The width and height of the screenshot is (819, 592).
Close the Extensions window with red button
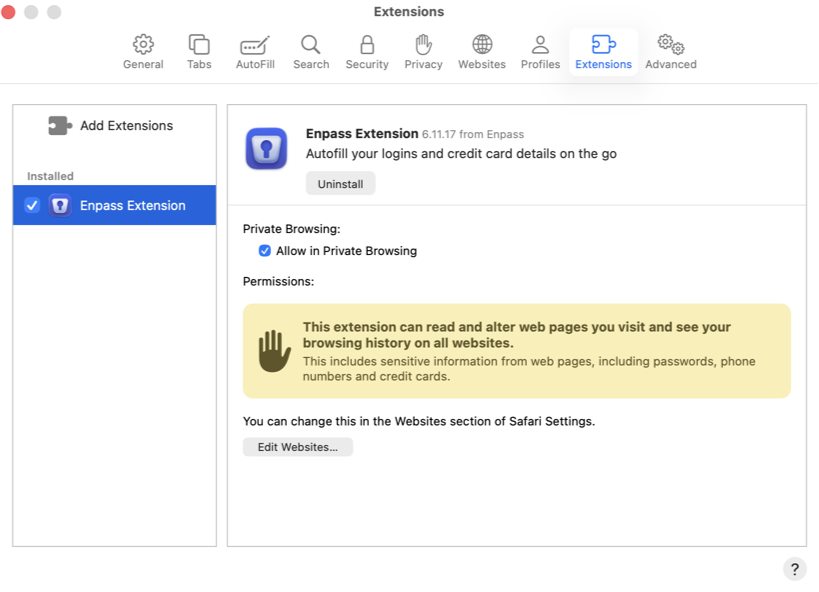click(8, 11)
